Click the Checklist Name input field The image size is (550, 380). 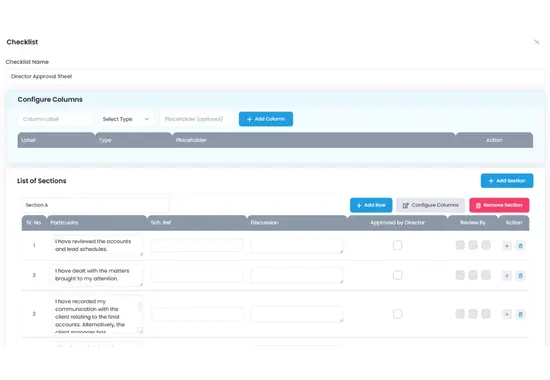[275, 76]
